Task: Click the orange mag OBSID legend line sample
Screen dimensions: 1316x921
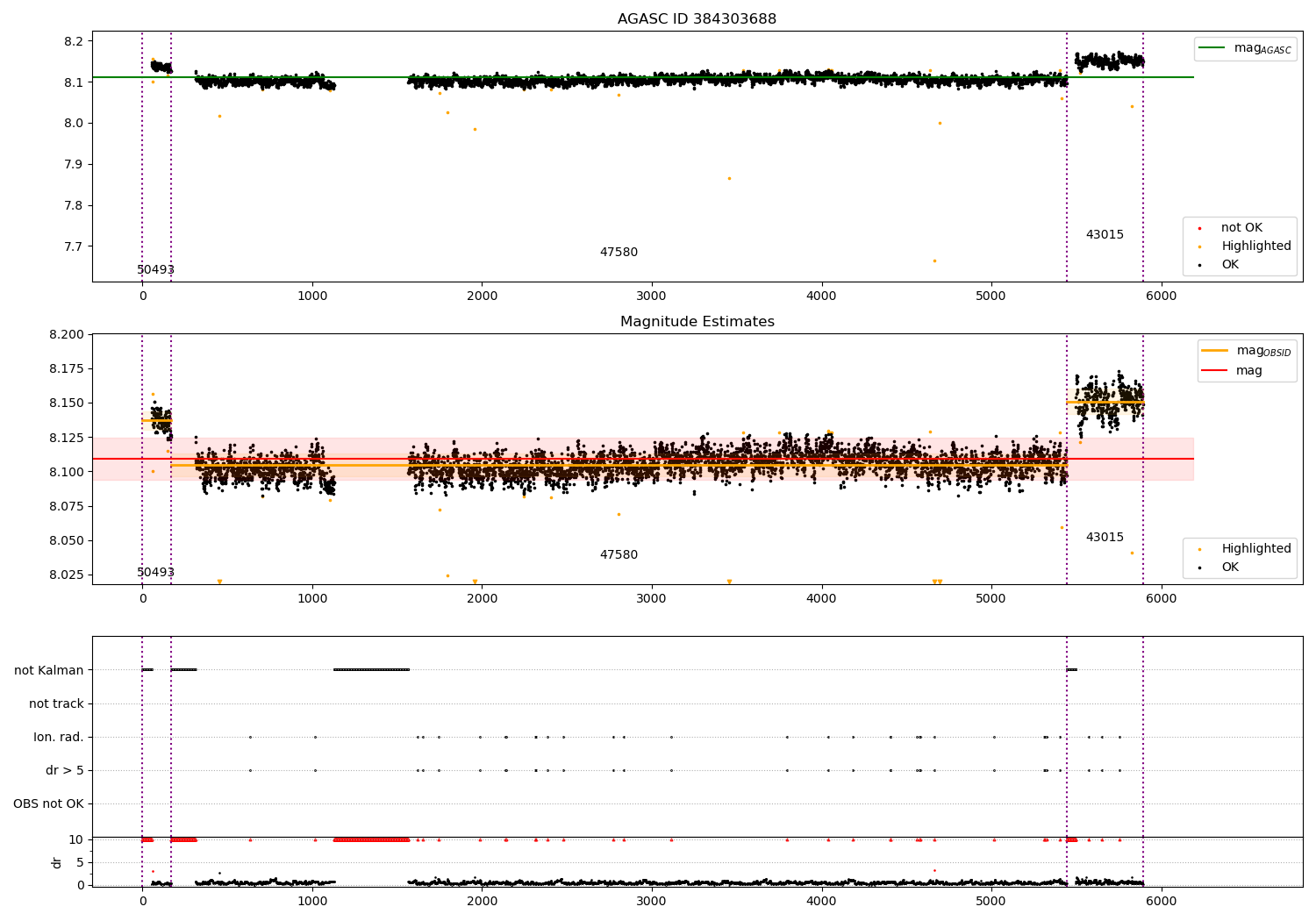Action: tap(1215, 351)
